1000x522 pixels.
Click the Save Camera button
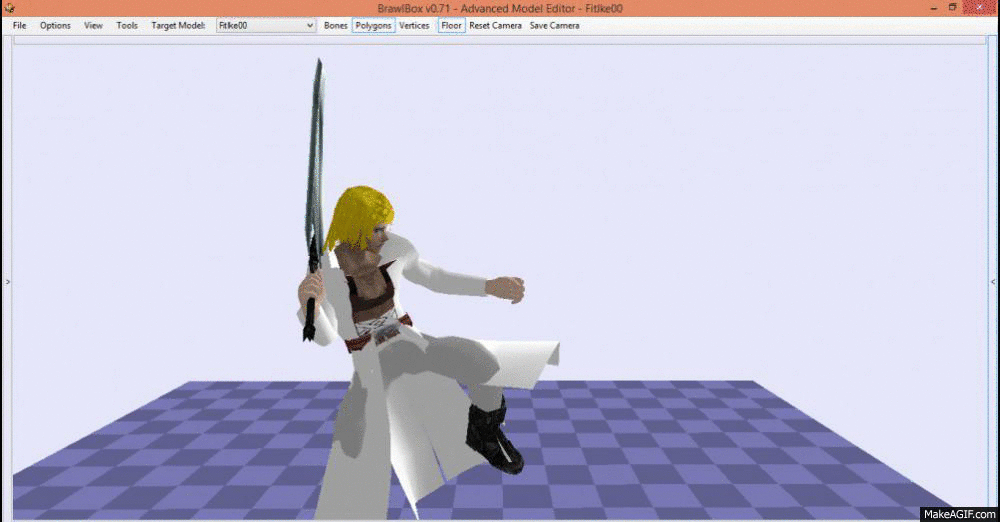click(x=554, y=25)
